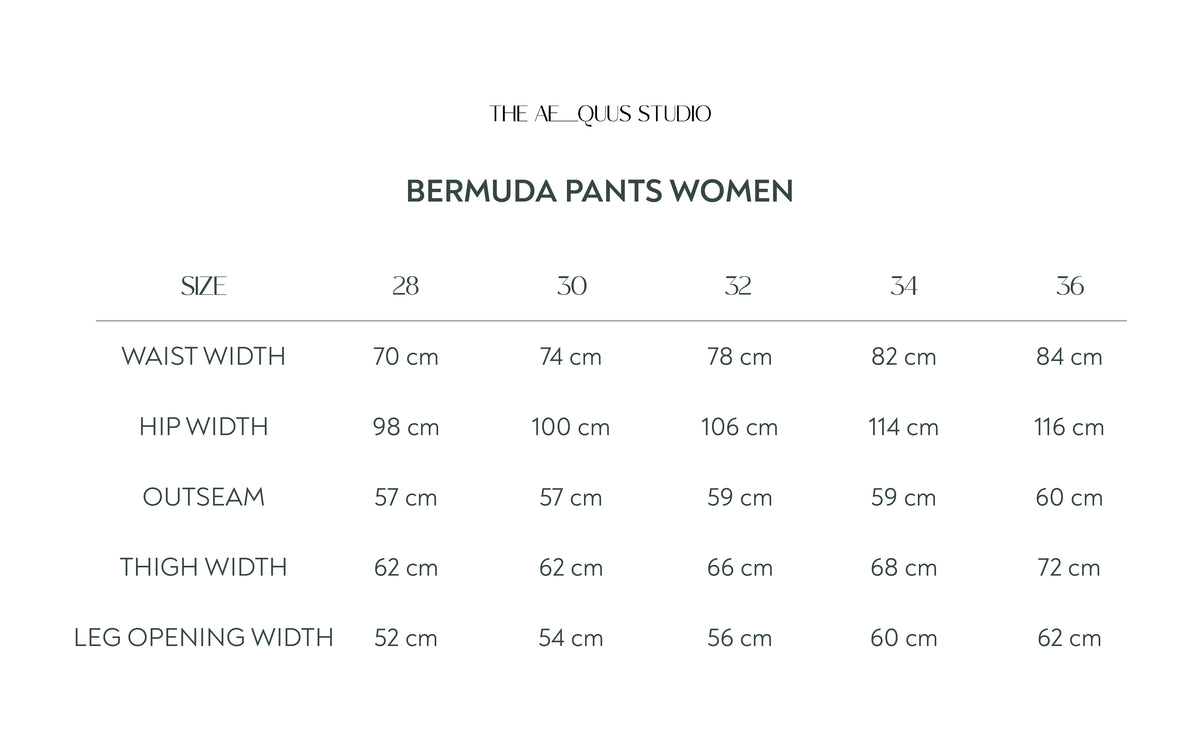The height and width of the screenshot is (750, 1200).
Task: Select size 30 column header
Action: click(571, 287)
